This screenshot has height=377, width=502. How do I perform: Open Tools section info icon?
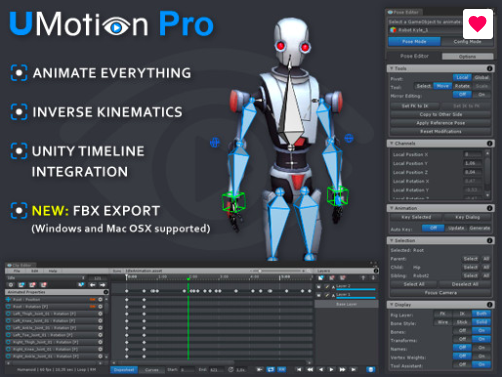click(489, 68)
